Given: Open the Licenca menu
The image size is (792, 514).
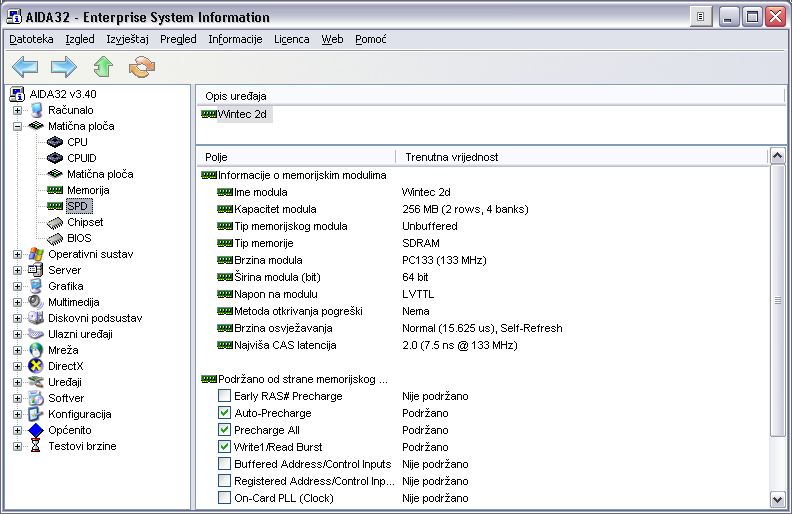Looking at the screenshot, I should coord(291,39).
